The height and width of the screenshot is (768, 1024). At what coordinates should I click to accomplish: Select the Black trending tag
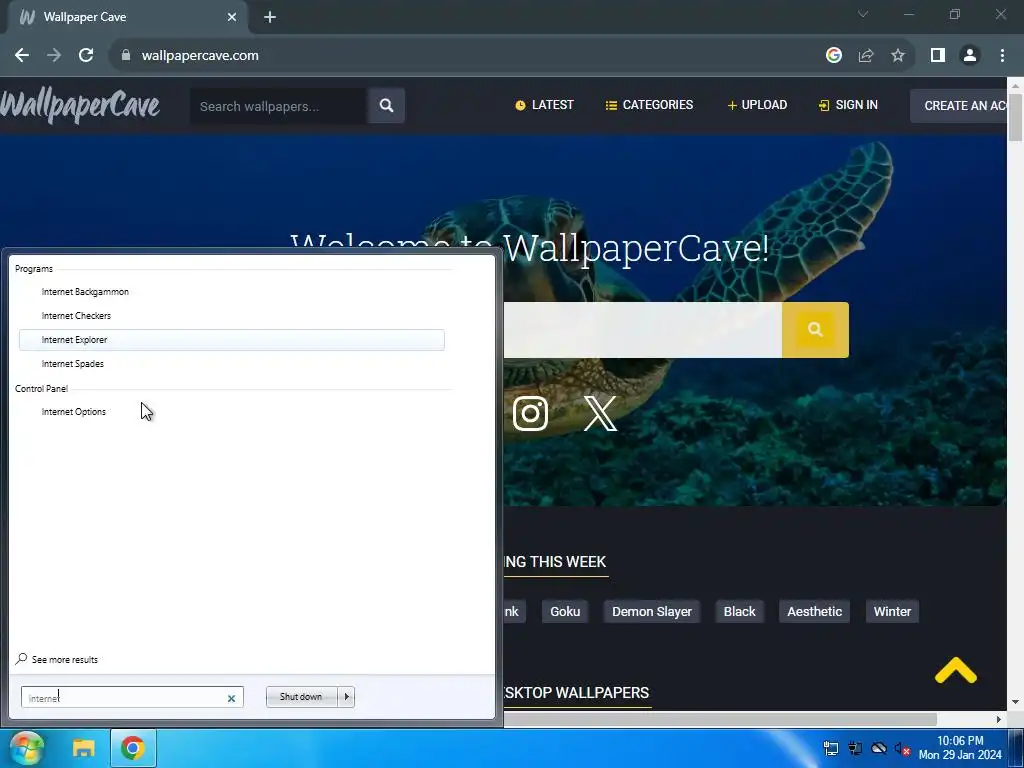(739, 612)
